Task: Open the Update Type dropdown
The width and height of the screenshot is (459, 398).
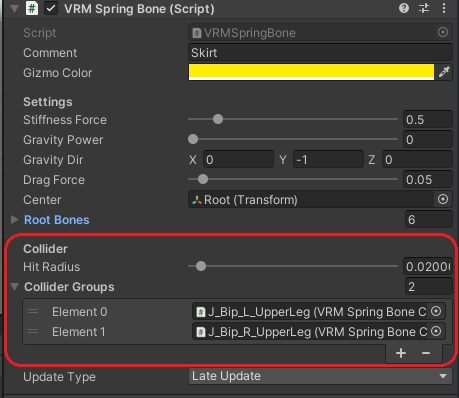Action: pyautogui.click(x=320, y=376)
